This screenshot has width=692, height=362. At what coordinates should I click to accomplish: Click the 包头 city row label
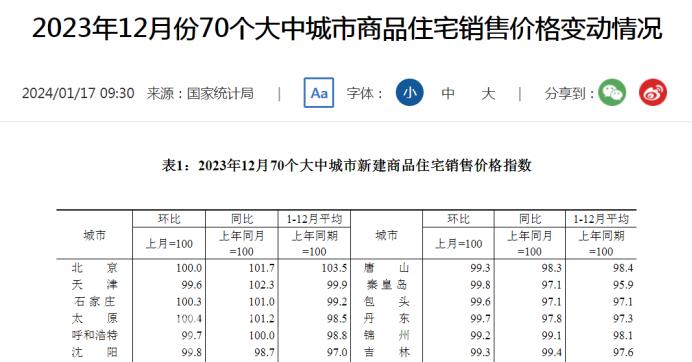(x=387, y=302)
